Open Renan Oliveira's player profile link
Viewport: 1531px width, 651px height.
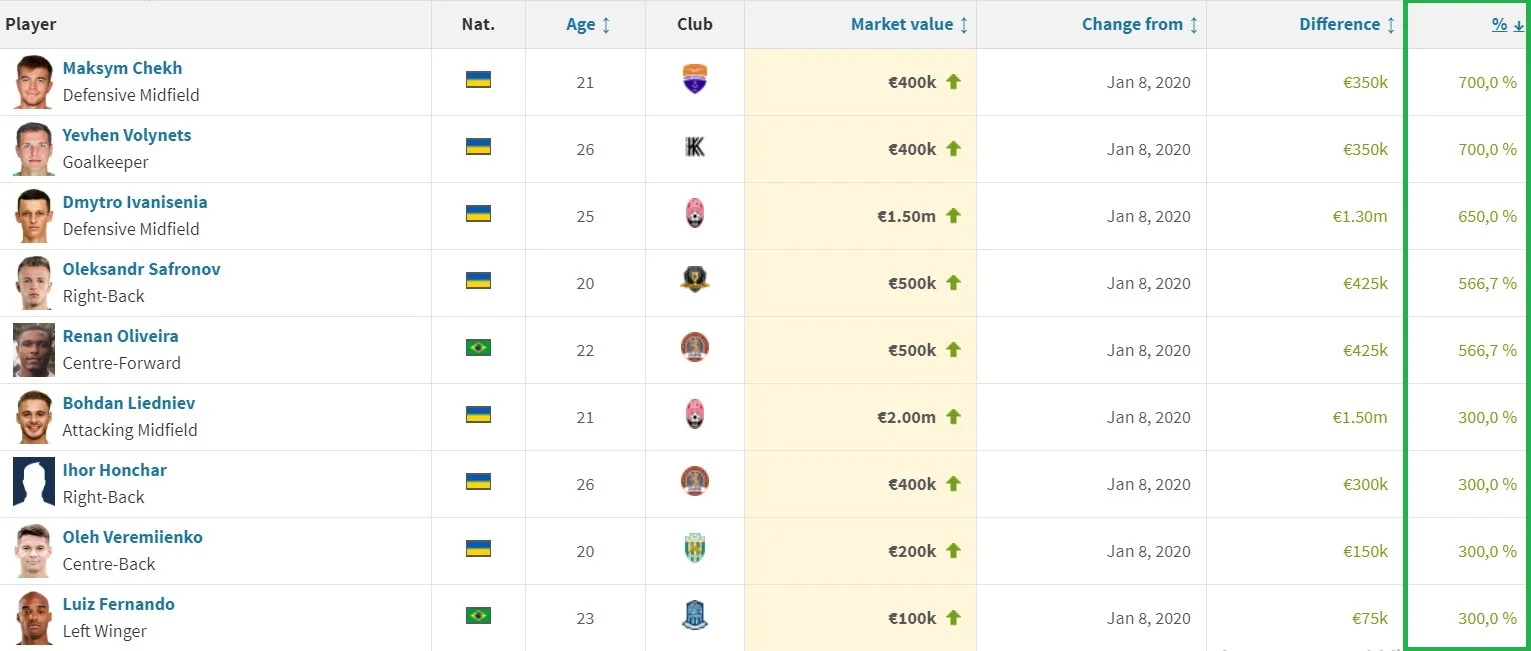point(120,336)
